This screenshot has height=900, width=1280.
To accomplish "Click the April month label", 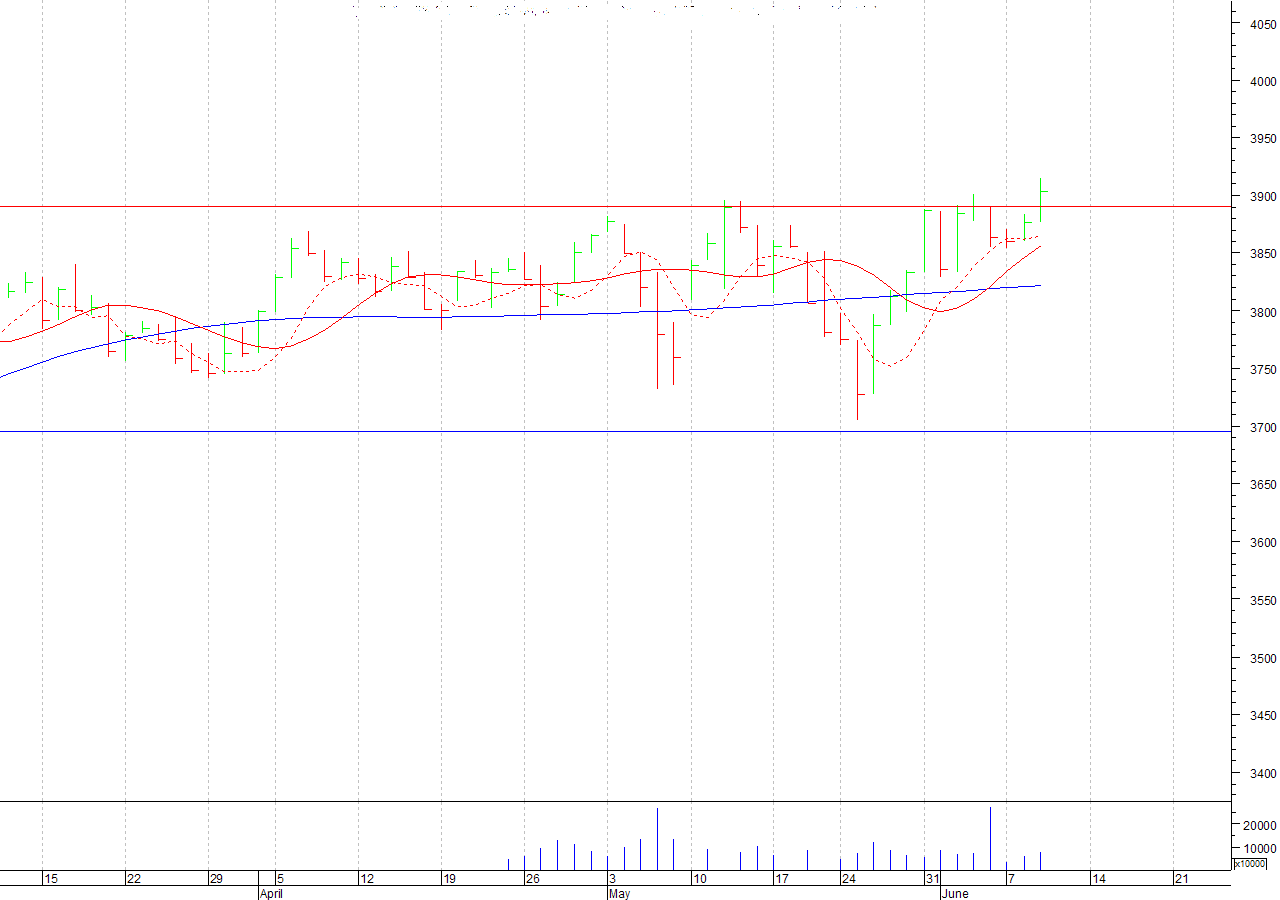I will click(x=271, y=894).
